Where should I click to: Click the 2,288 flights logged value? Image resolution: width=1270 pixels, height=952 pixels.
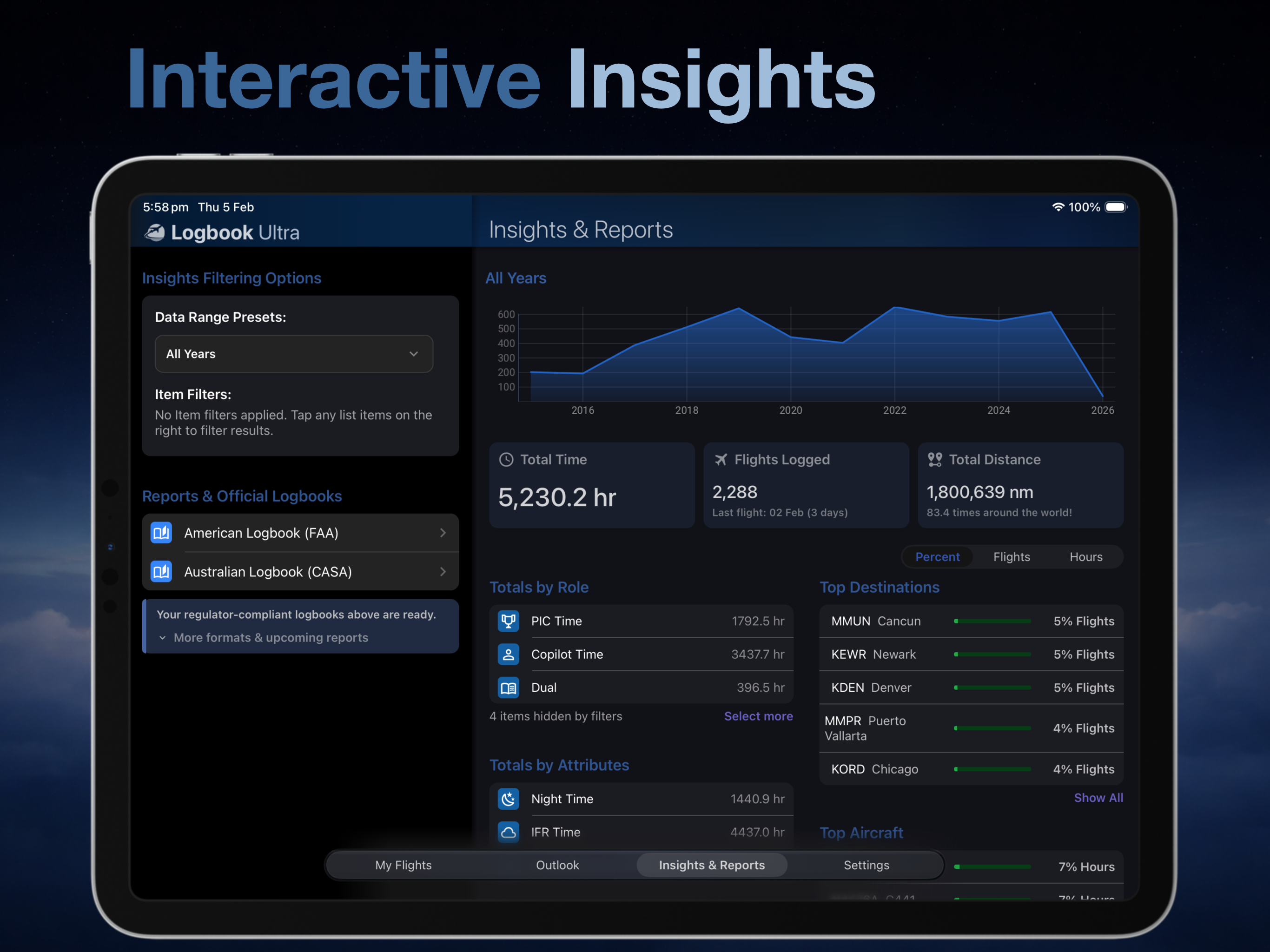point(735,492)
